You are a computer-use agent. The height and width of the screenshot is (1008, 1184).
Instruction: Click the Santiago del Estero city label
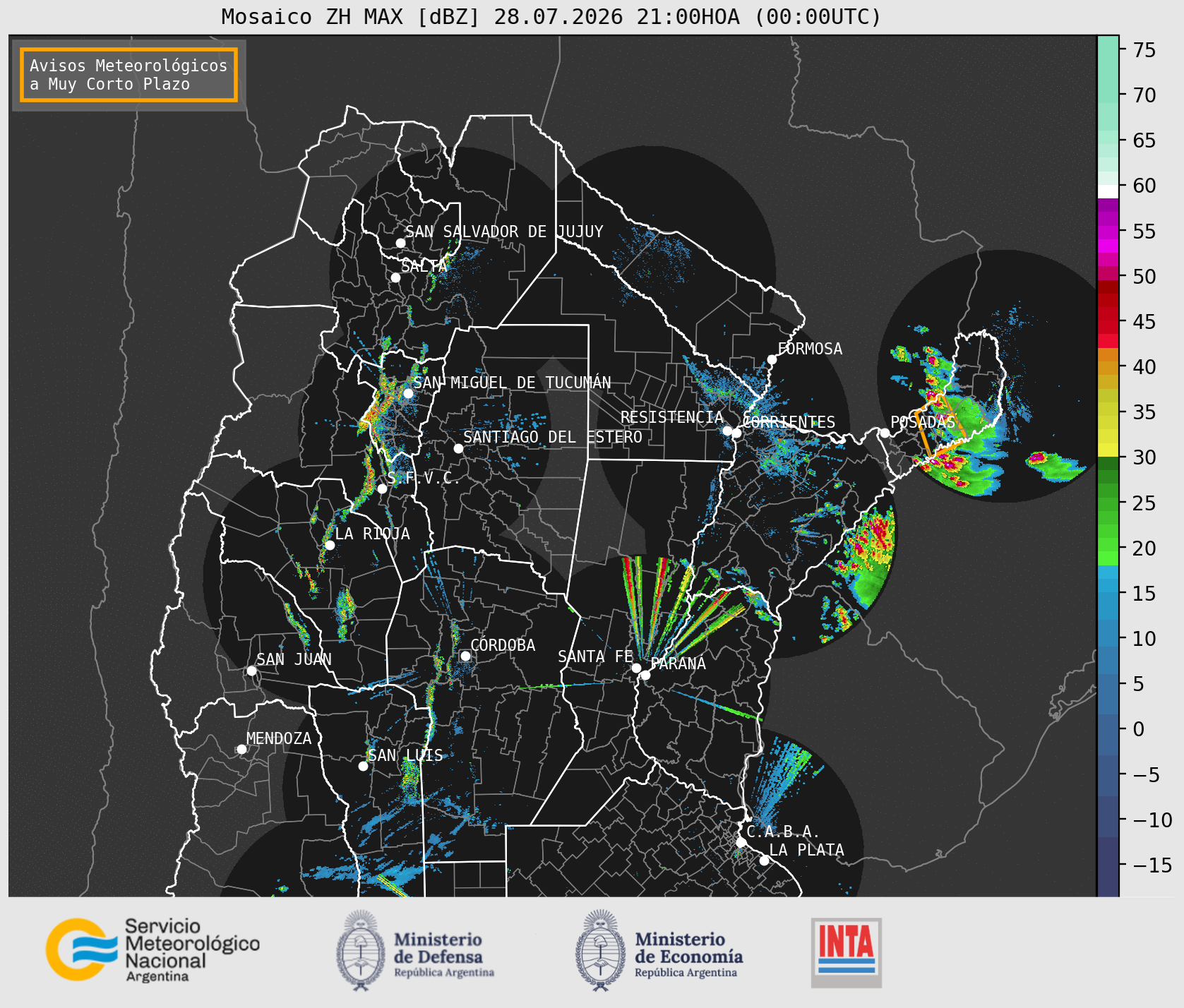point(553,437)
